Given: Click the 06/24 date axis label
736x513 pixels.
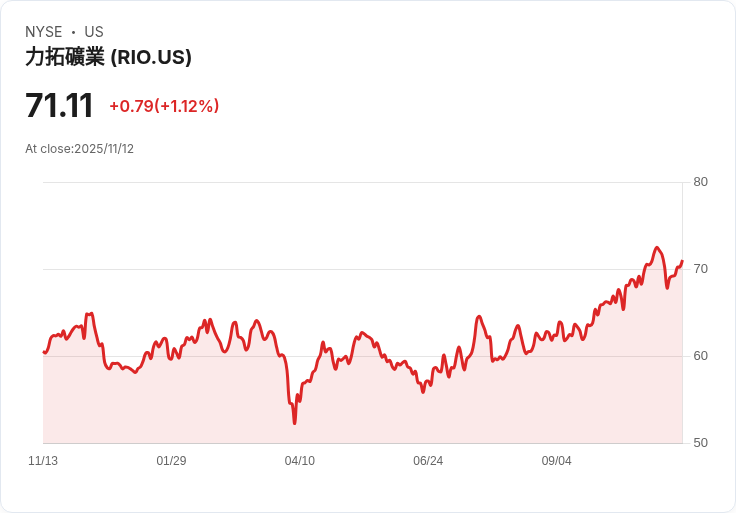Looking at the screenshot, I should click(x=428, y=461).
